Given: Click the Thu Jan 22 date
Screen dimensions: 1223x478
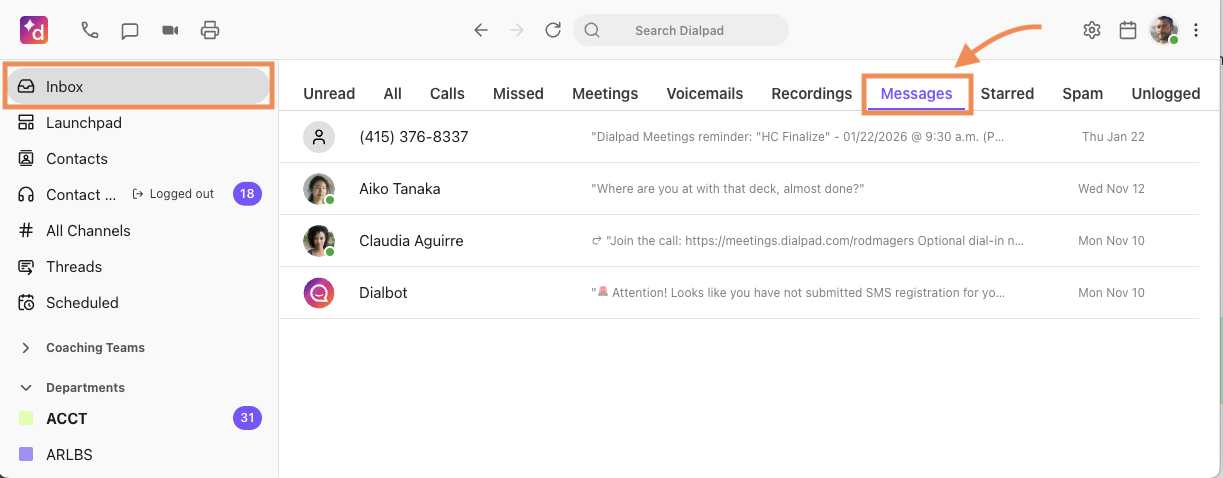Looking at the screenshot, I should [1113, 137].
